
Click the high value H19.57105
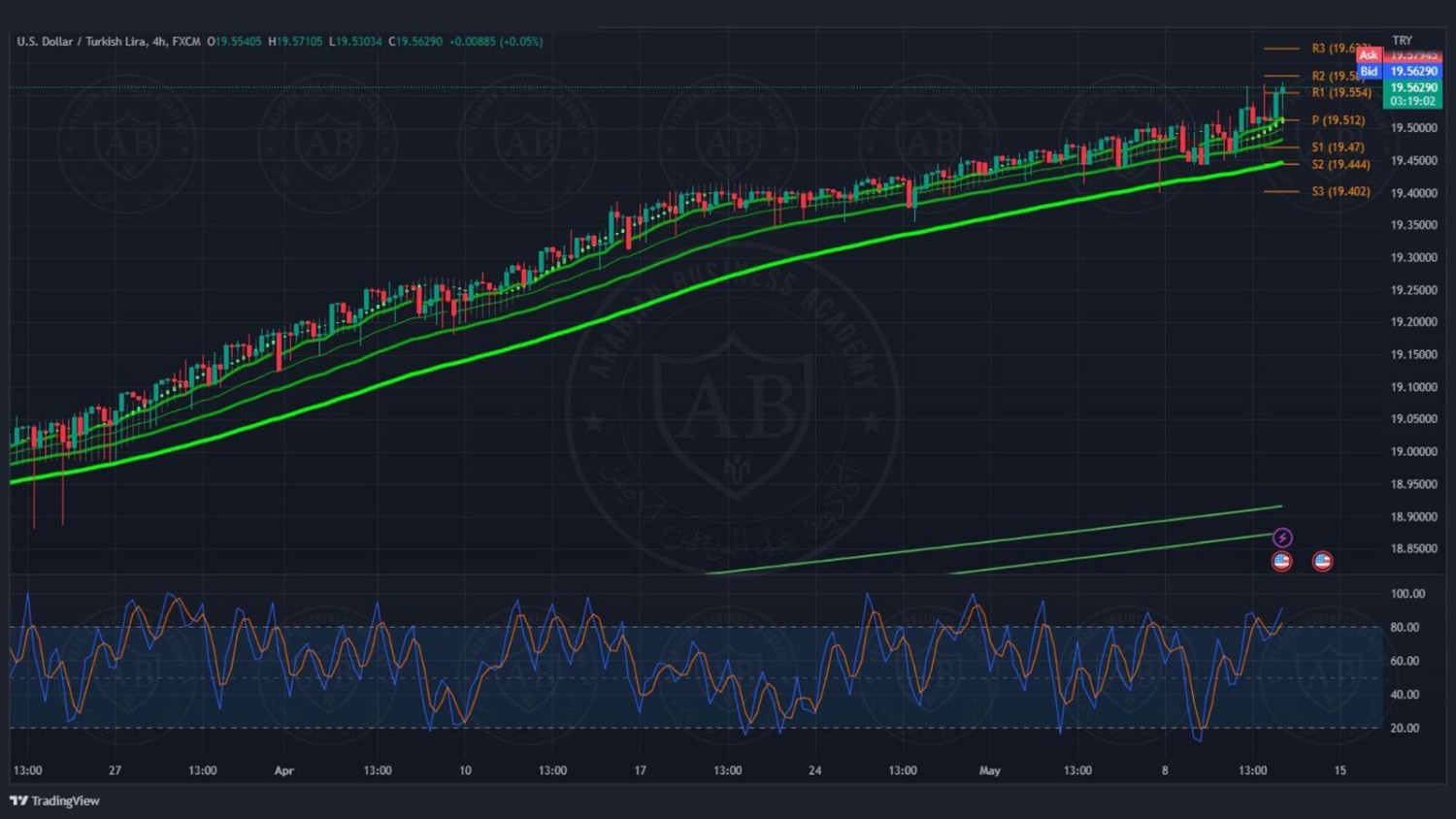coord(295,42)
